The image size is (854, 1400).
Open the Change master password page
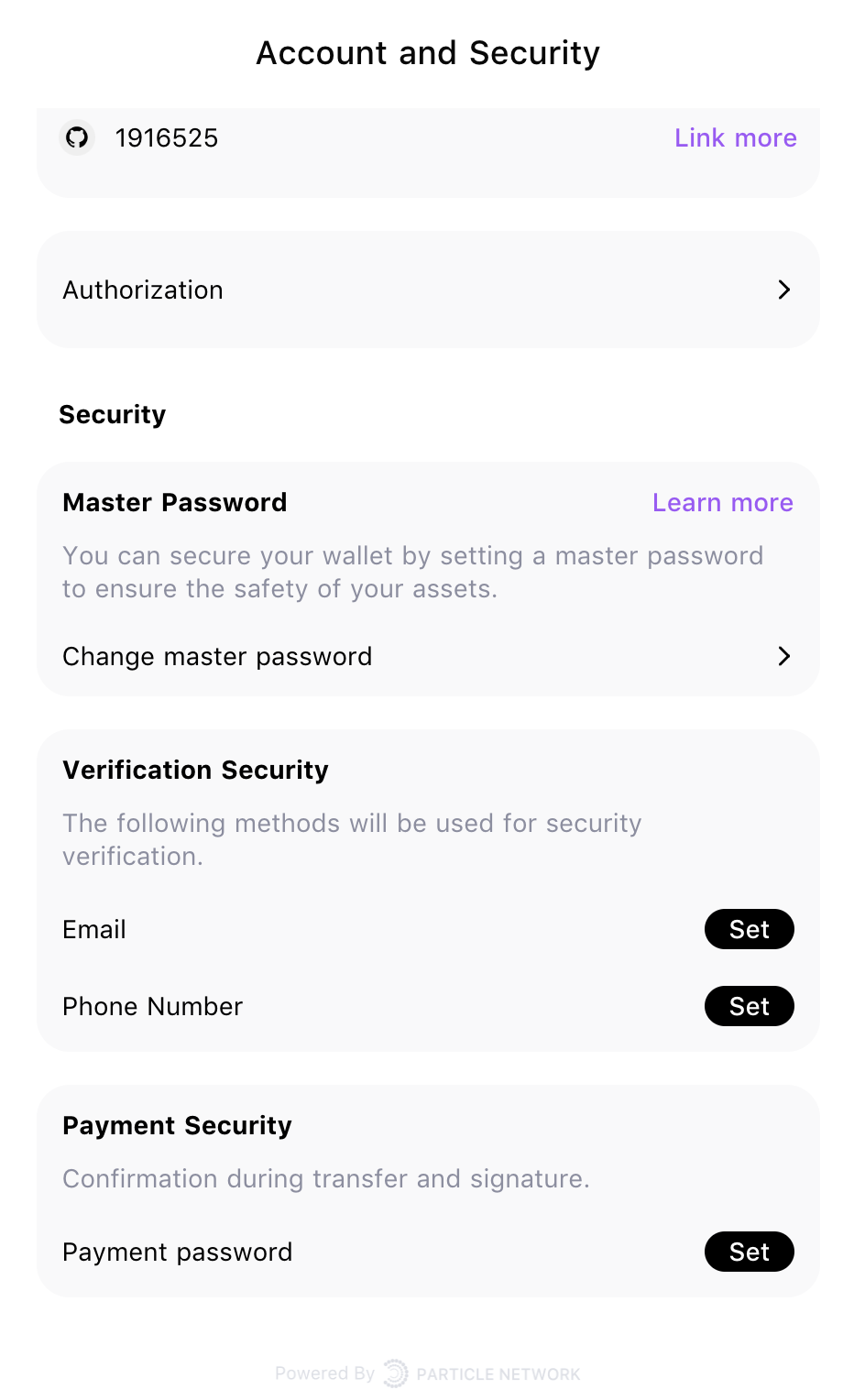[x=217, y=656]
